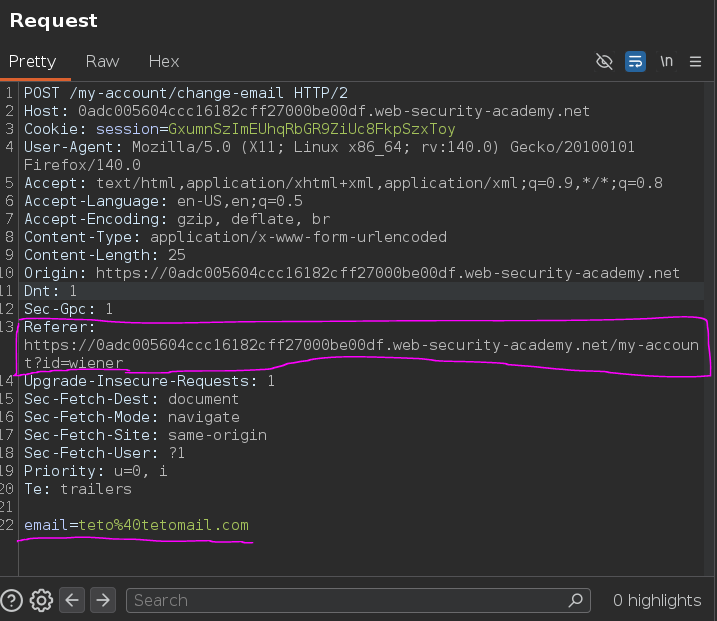The image size is (717, 621).
Task: Click the Firefox/140.0 continuation text
Action: pos(82,165)
